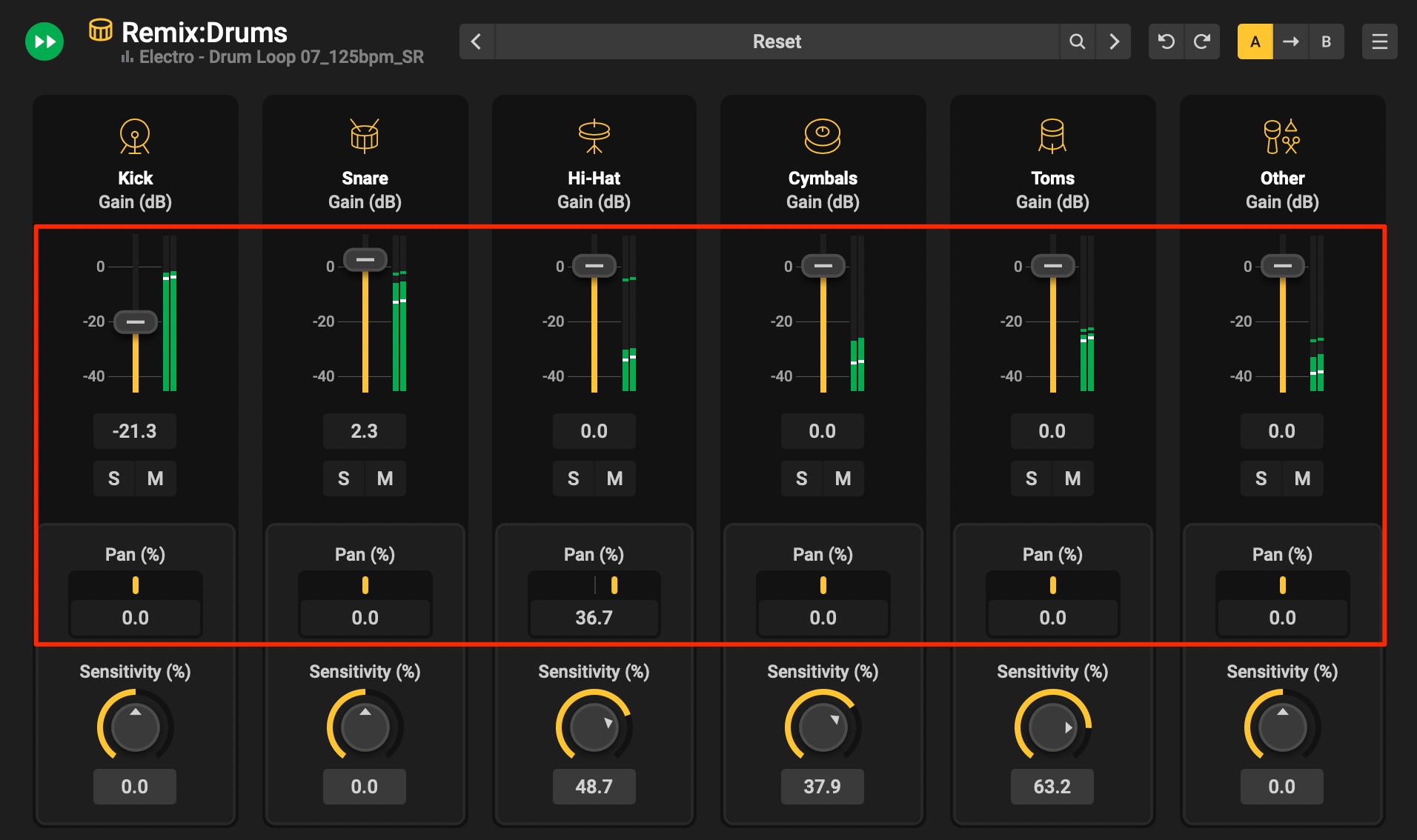Click the Other pan slider

click(1283, 586)
